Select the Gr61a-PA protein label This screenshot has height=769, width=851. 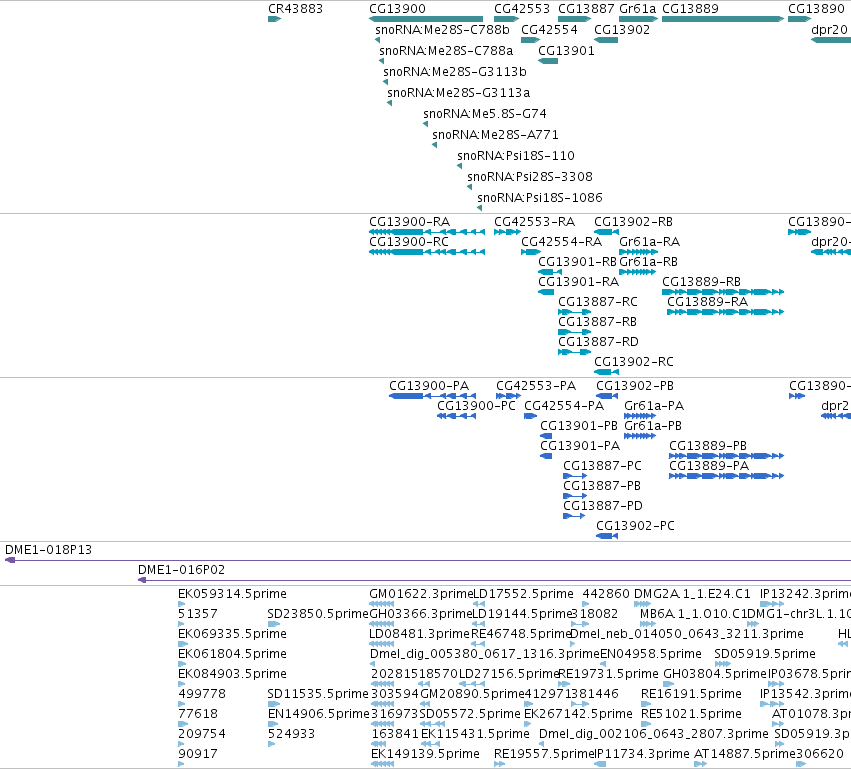[654, 406]
